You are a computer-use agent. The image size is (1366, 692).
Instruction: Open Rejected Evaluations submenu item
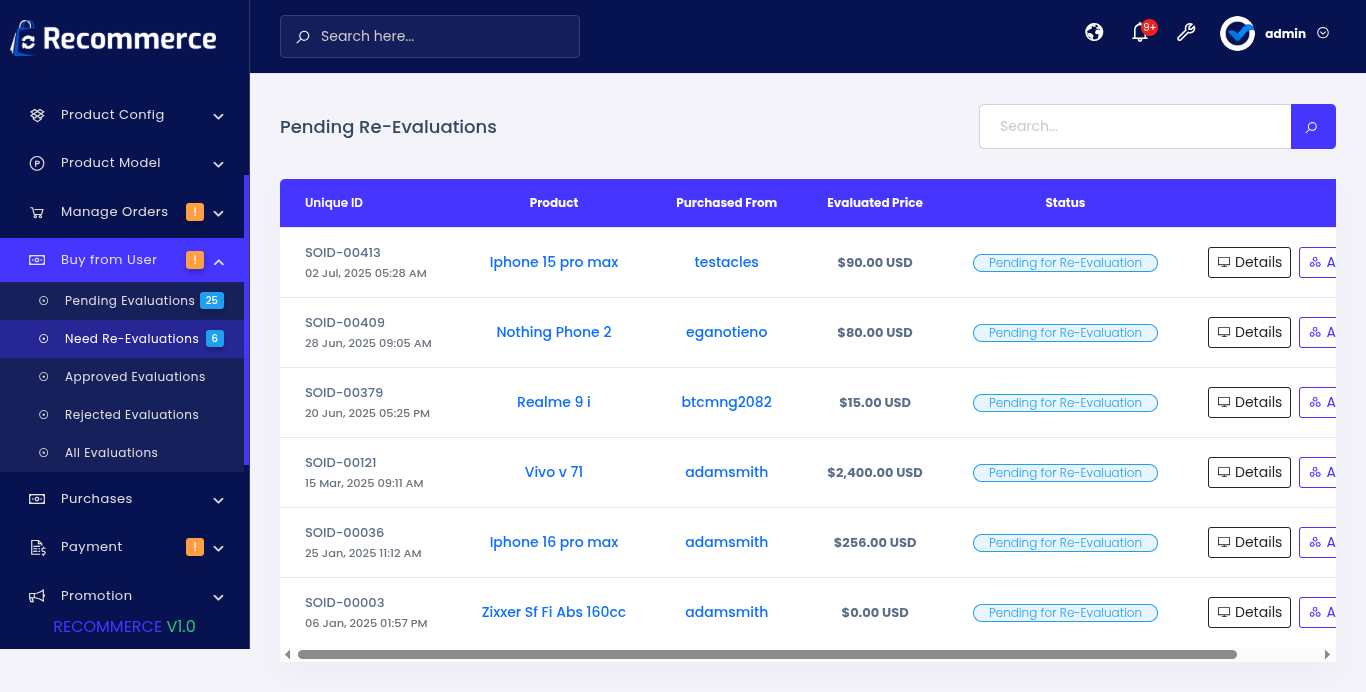pos(122,415)
